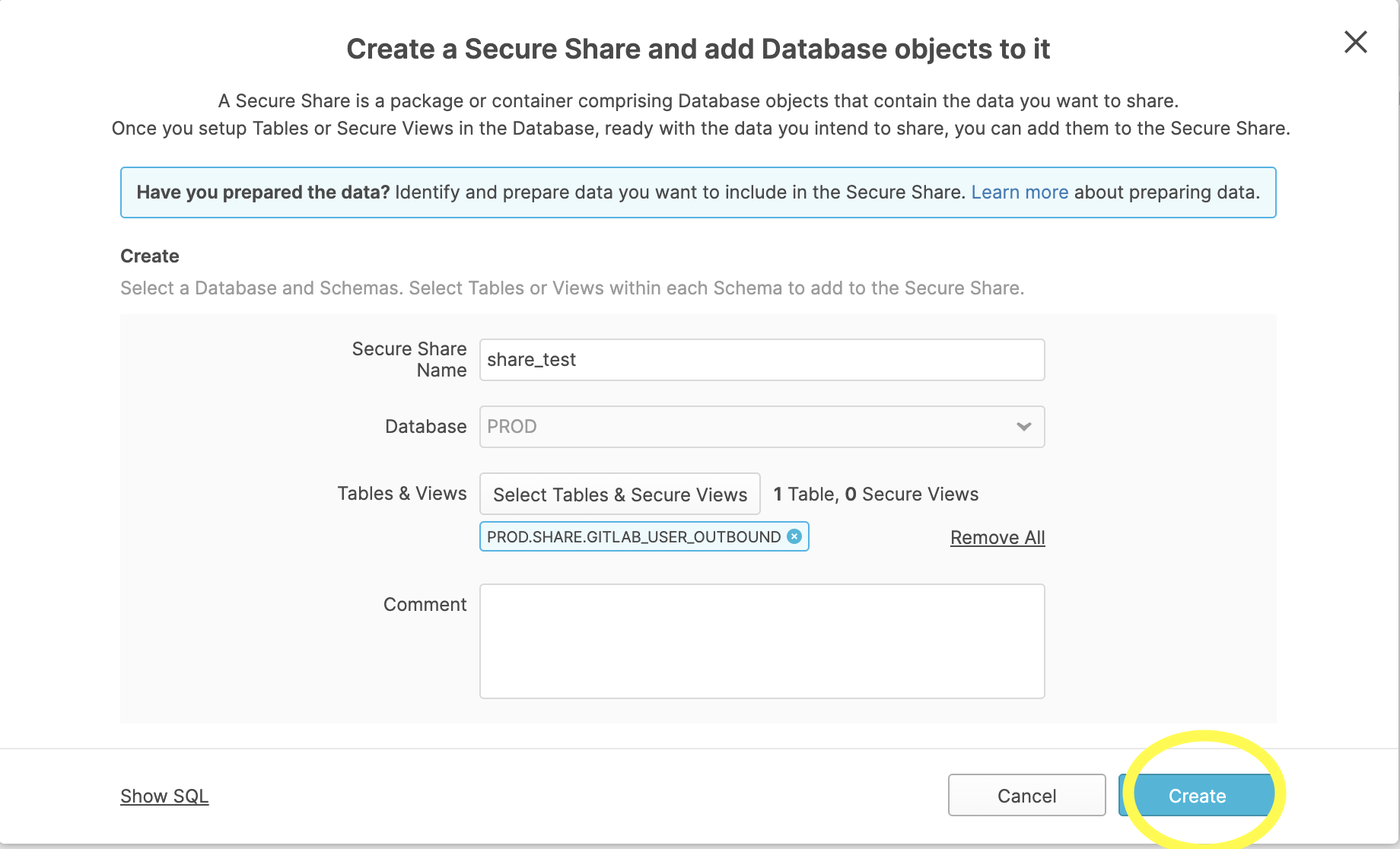The width and height of the screenshot is (1400, 849).
Task: Click the Secure Share Name label
Action: (409, 359)
